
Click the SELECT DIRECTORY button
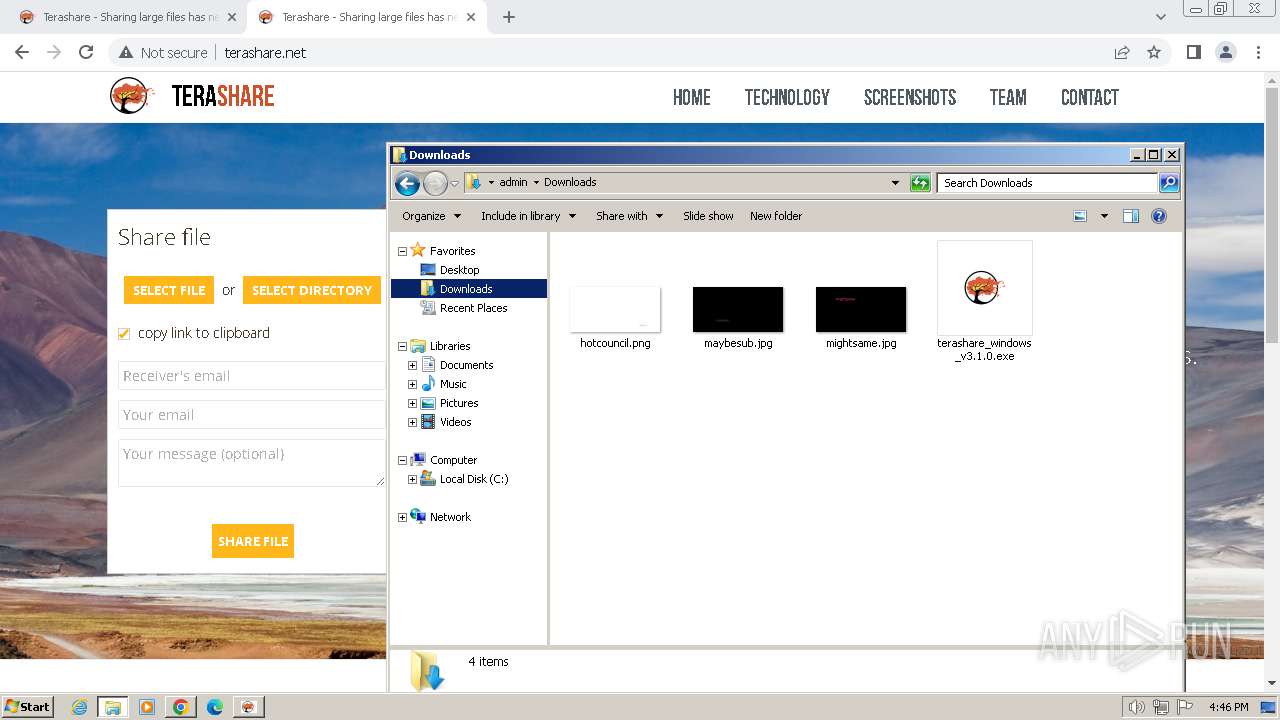(312, 290)
